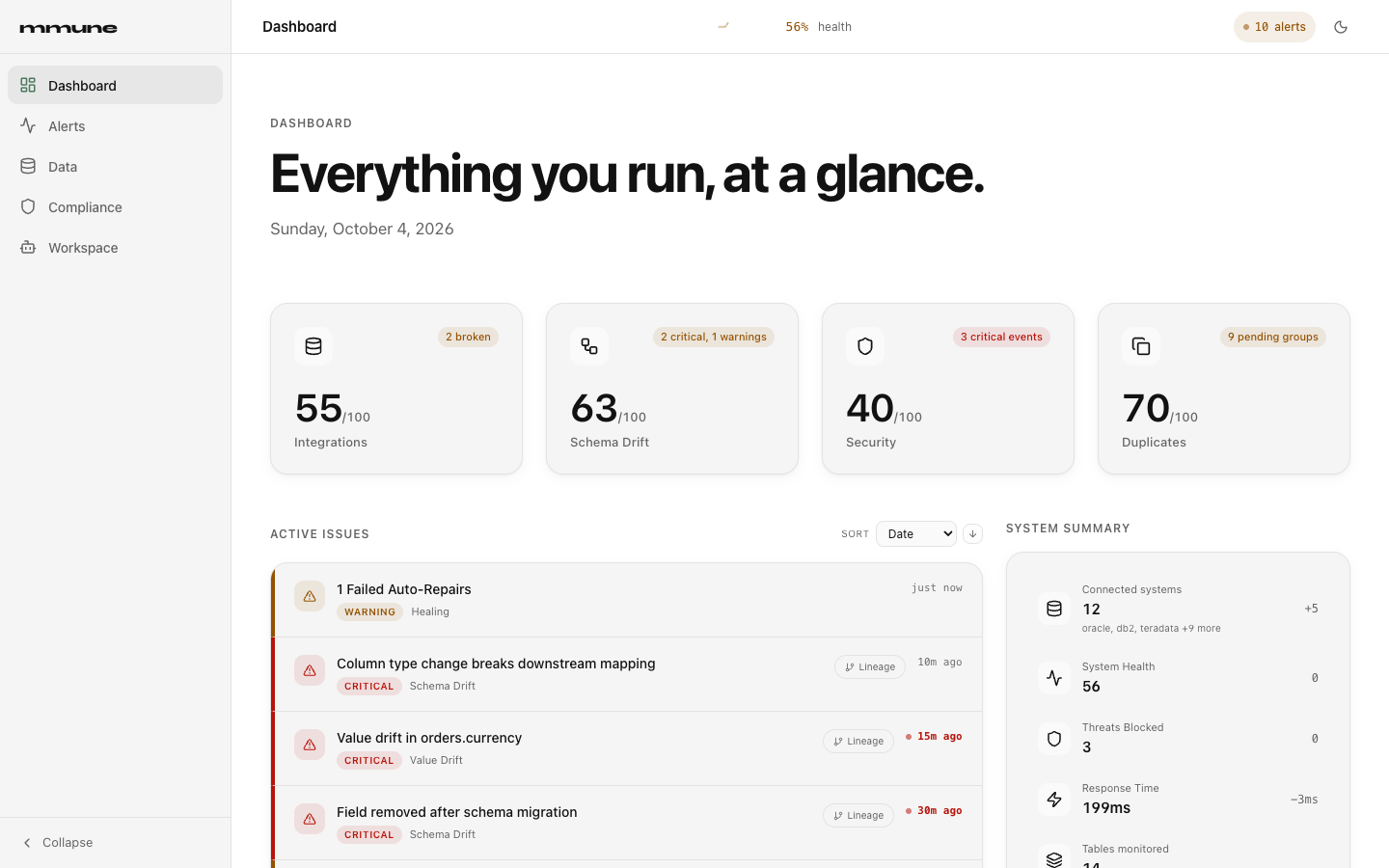Click the Response Time lightning icon

tap(1054, 799)
